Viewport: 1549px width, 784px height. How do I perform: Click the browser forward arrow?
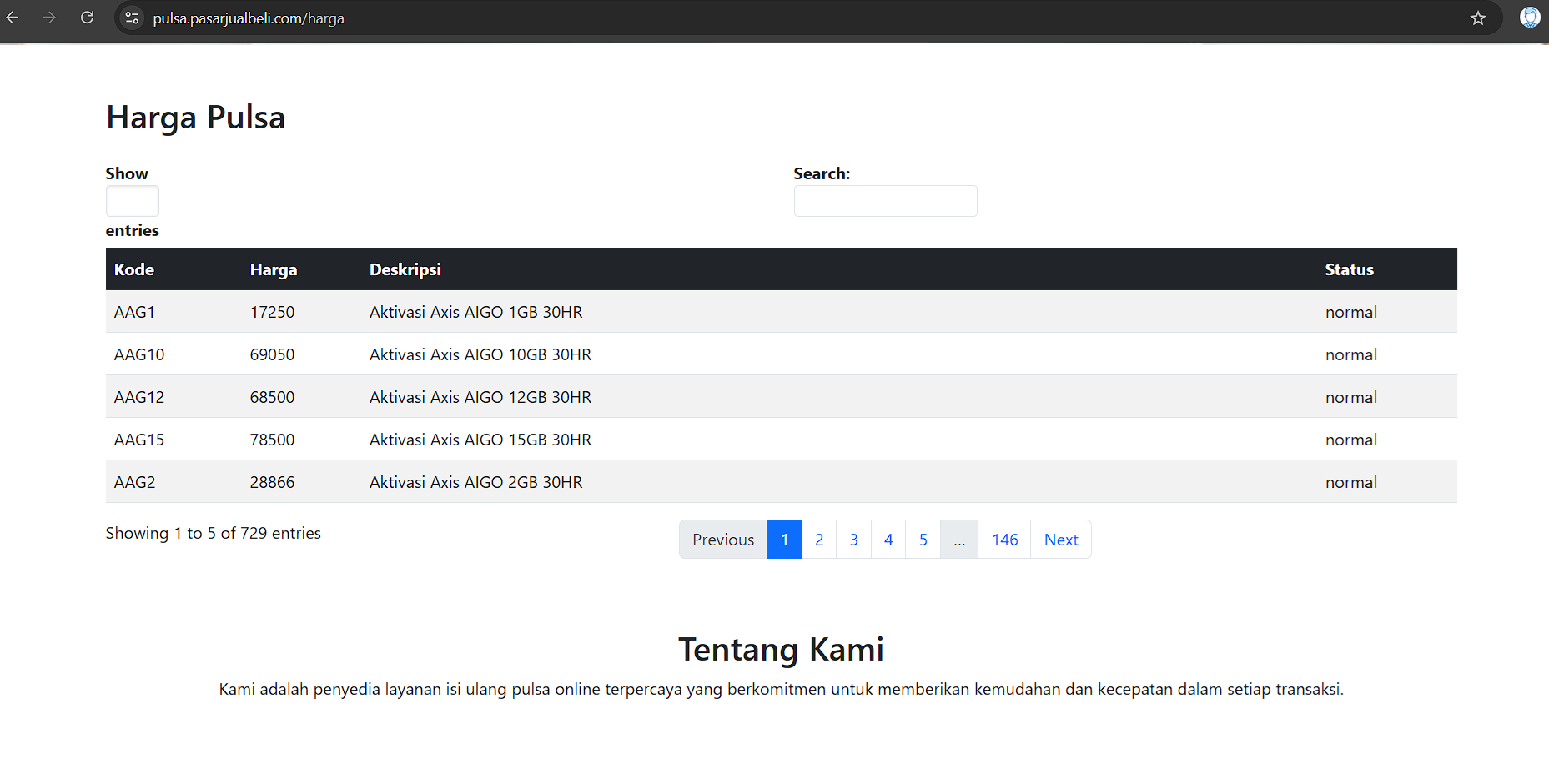point(49,18)
